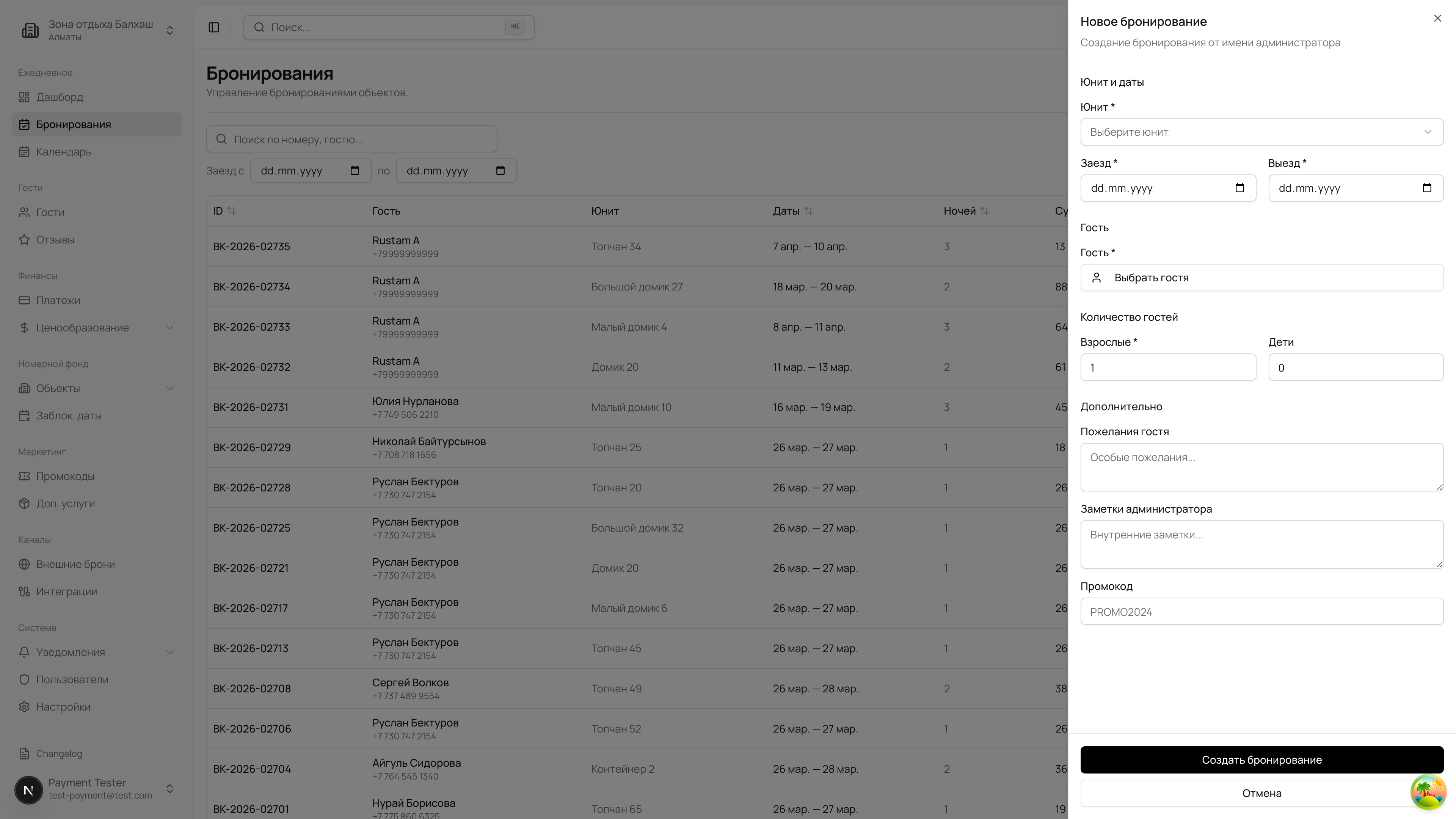Click the Взрослые number field
The height and width of the screenshot is (819, 1456).
[1168, 367]
